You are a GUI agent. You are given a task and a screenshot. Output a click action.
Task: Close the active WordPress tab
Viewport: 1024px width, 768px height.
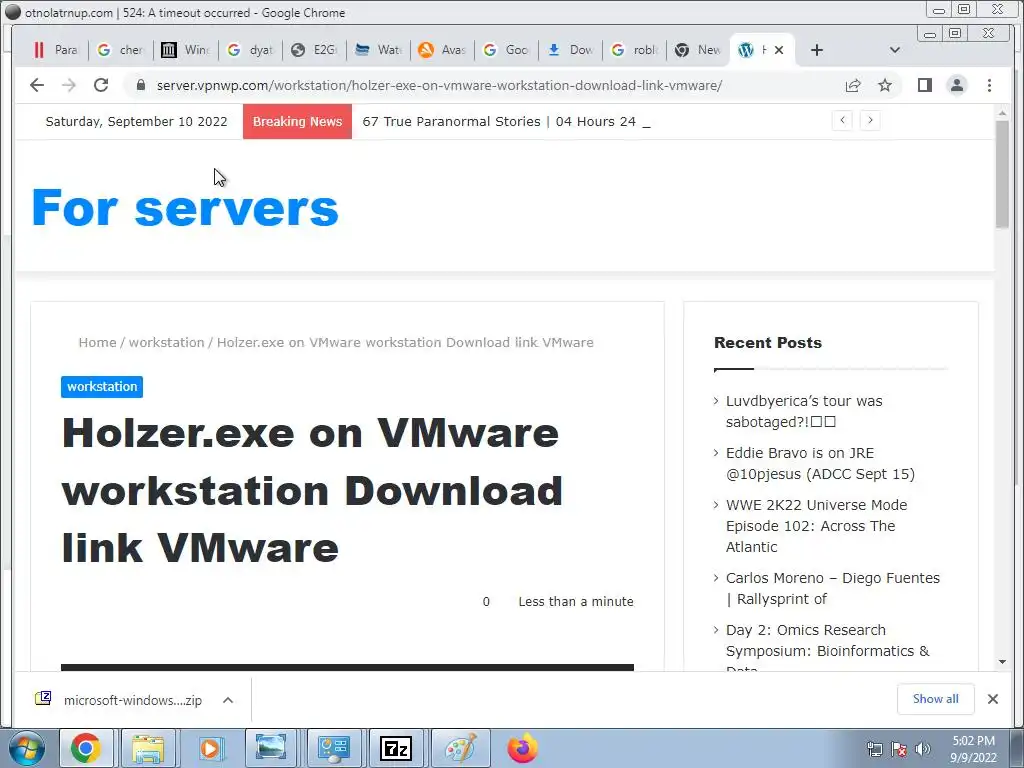pos(778,50)
